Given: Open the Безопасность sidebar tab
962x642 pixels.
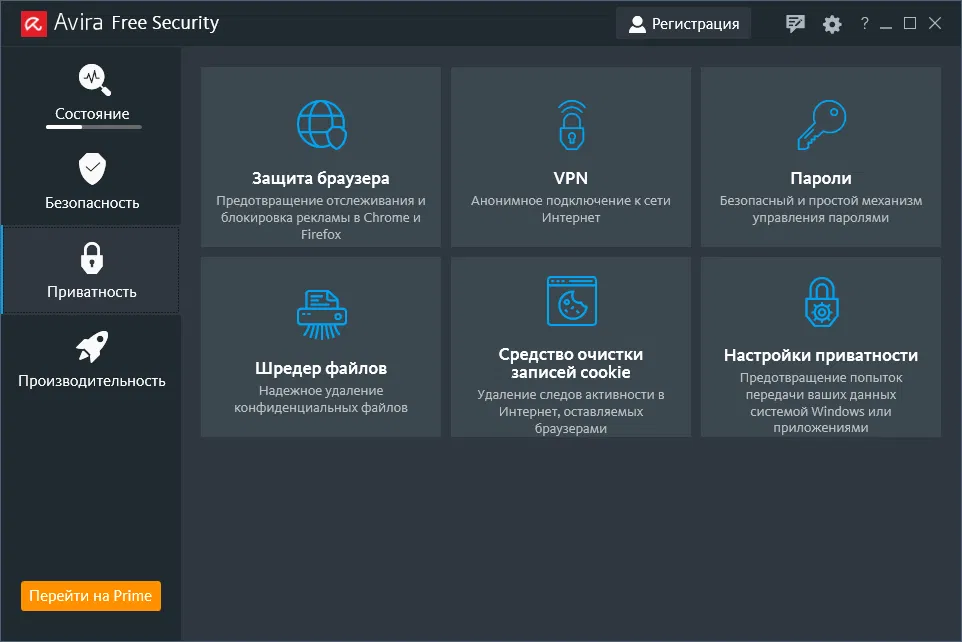Looking at the screenshot, I should coord(92,181).
